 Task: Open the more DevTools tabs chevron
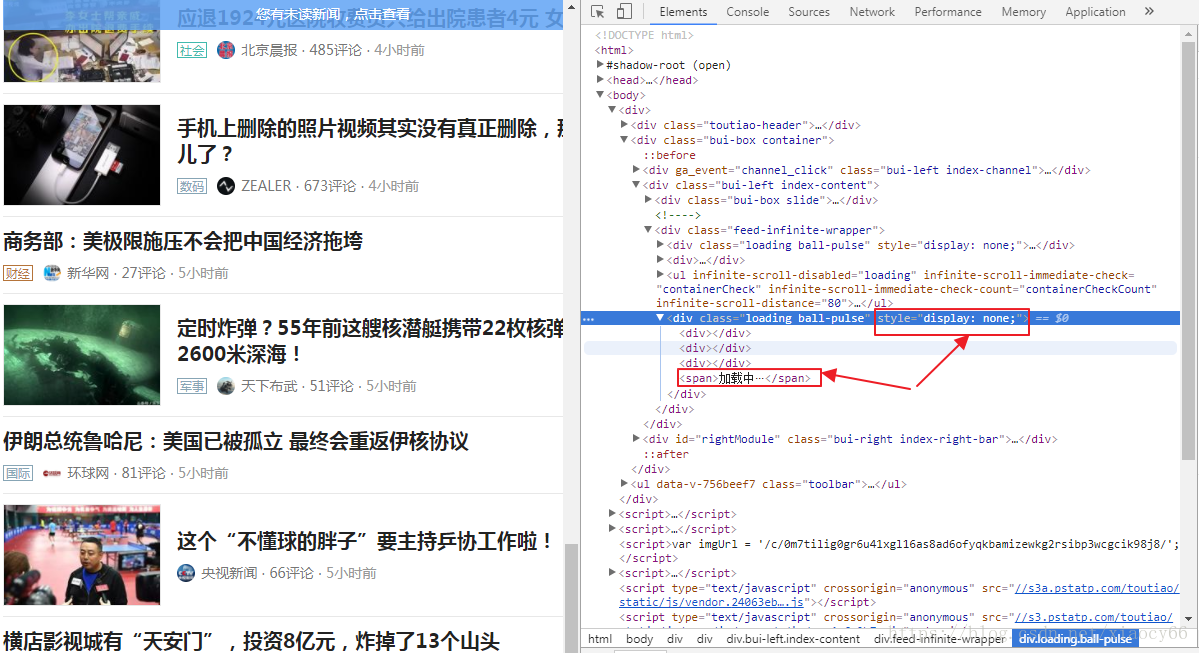(1149, 11)
